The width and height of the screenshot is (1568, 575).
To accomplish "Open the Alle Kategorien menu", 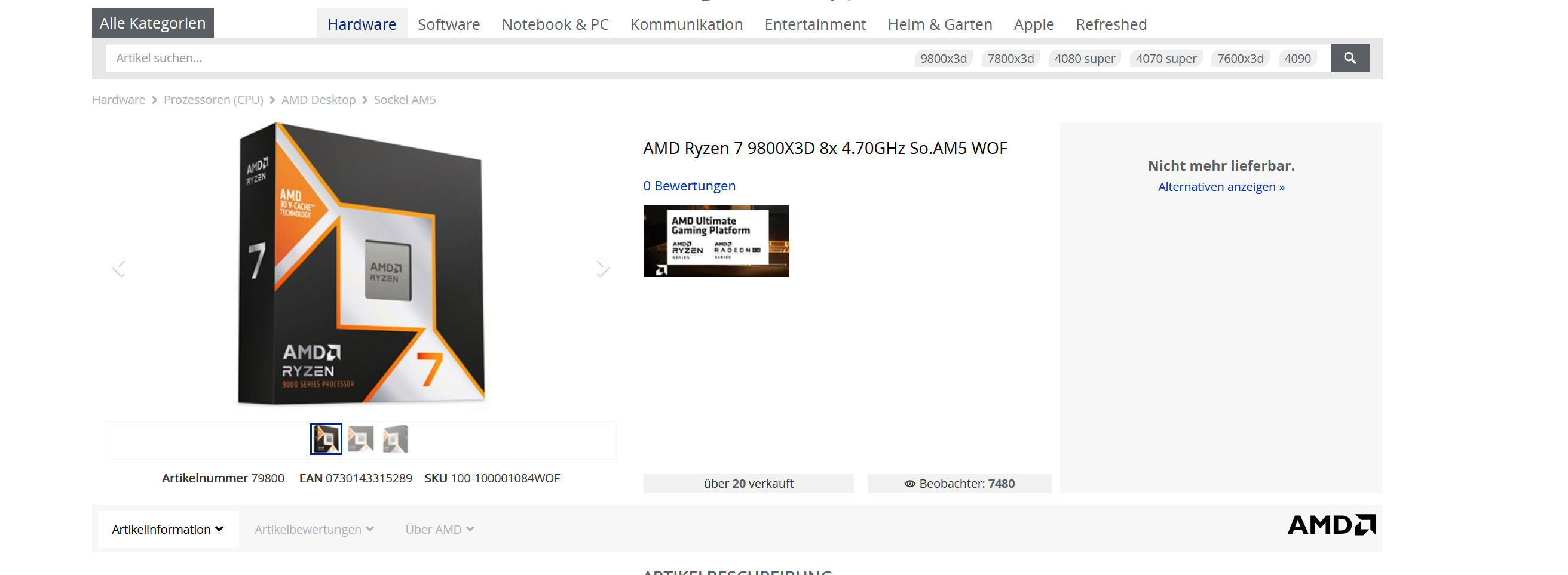I will 153,23.
